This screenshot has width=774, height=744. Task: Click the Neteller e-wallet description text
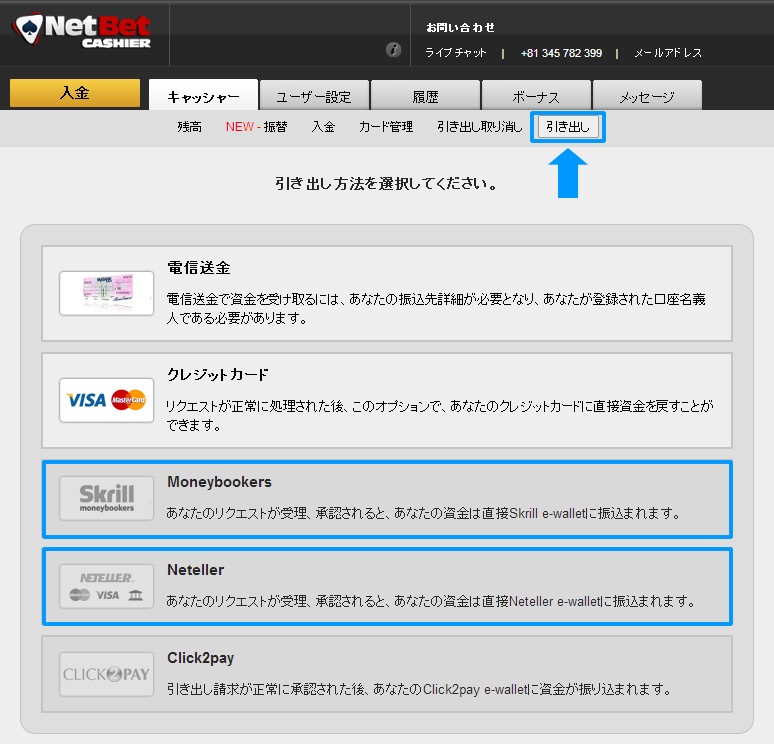click(x=430, y=601)
